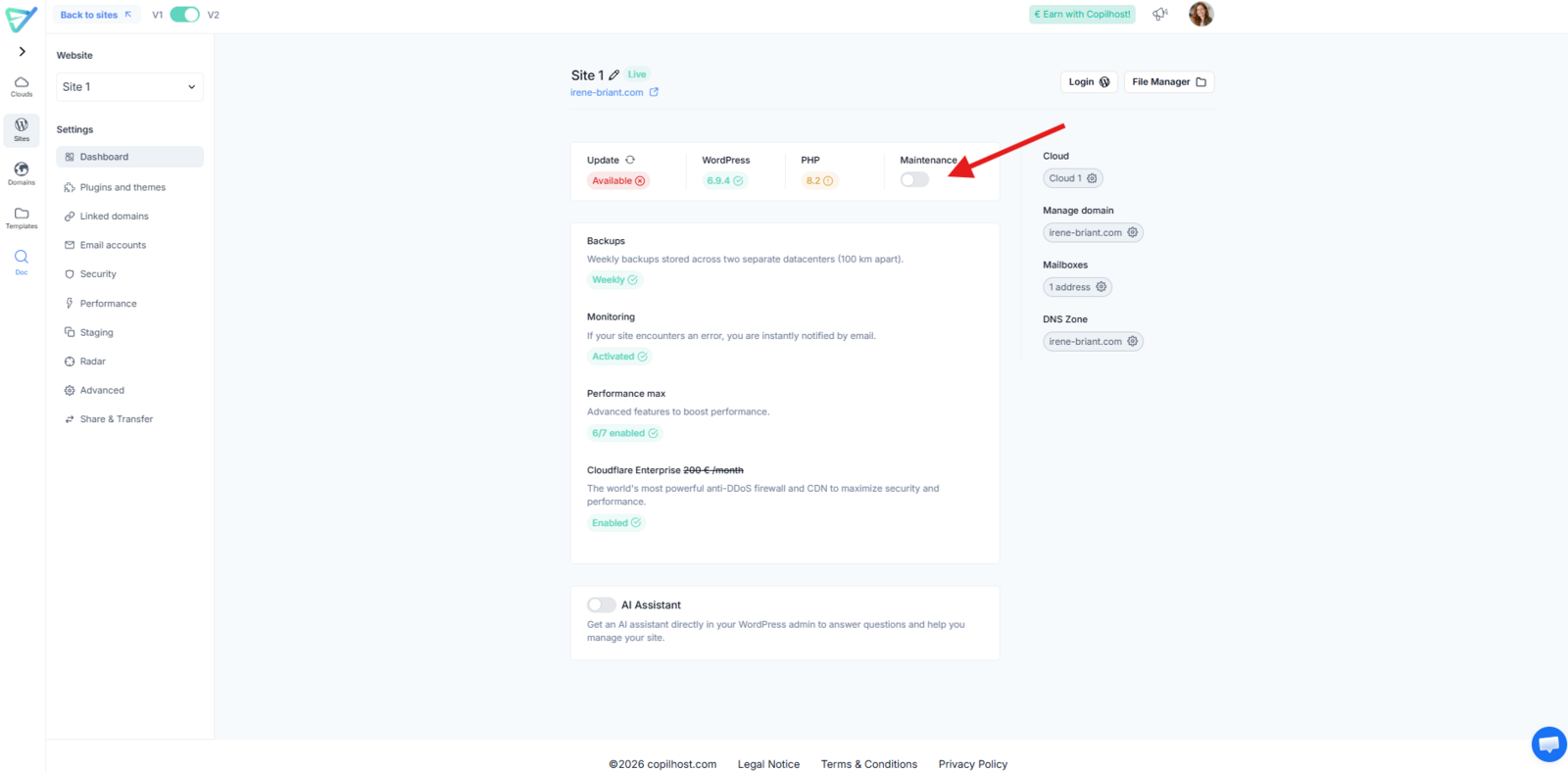Image resolution: width=1568 pixels, height=772 pixels.
Task: Toggle the AI Assistant switch
Action: coord(601,605)
